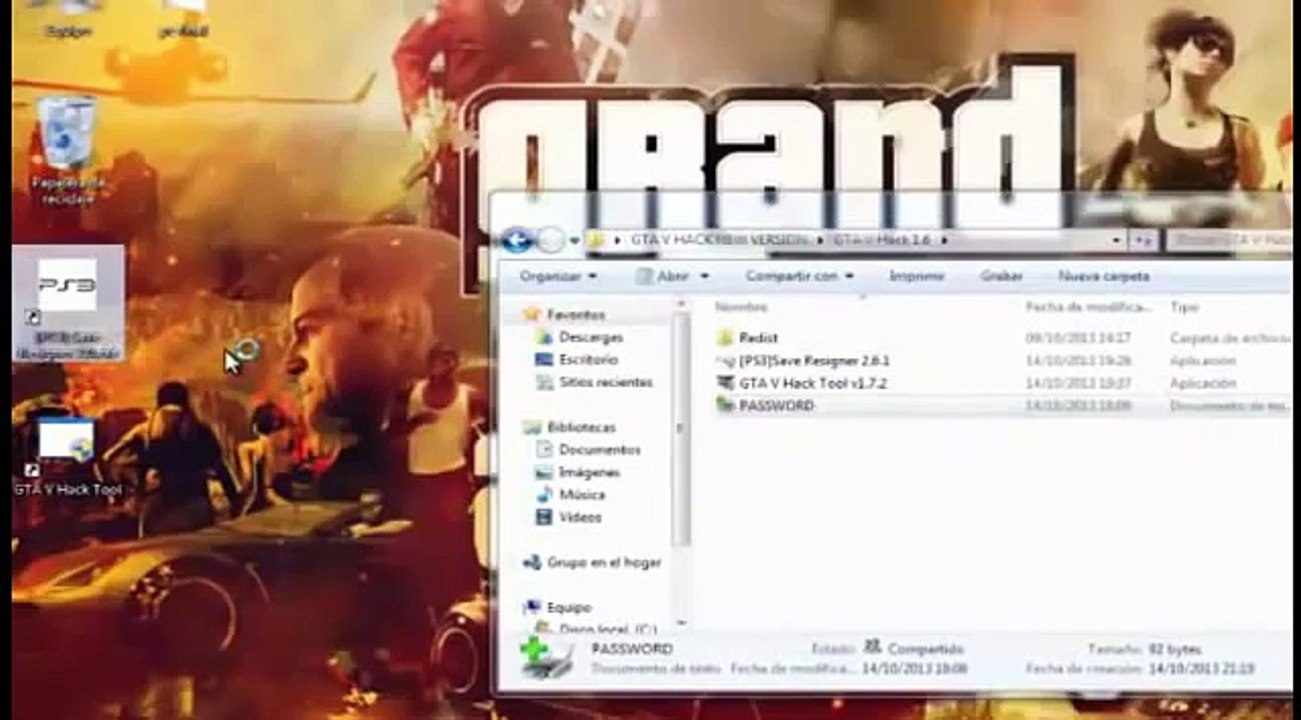Sort by the Nombre column header
The height and width of the screenshot is (720, 1301).
[x=741, y=307]
